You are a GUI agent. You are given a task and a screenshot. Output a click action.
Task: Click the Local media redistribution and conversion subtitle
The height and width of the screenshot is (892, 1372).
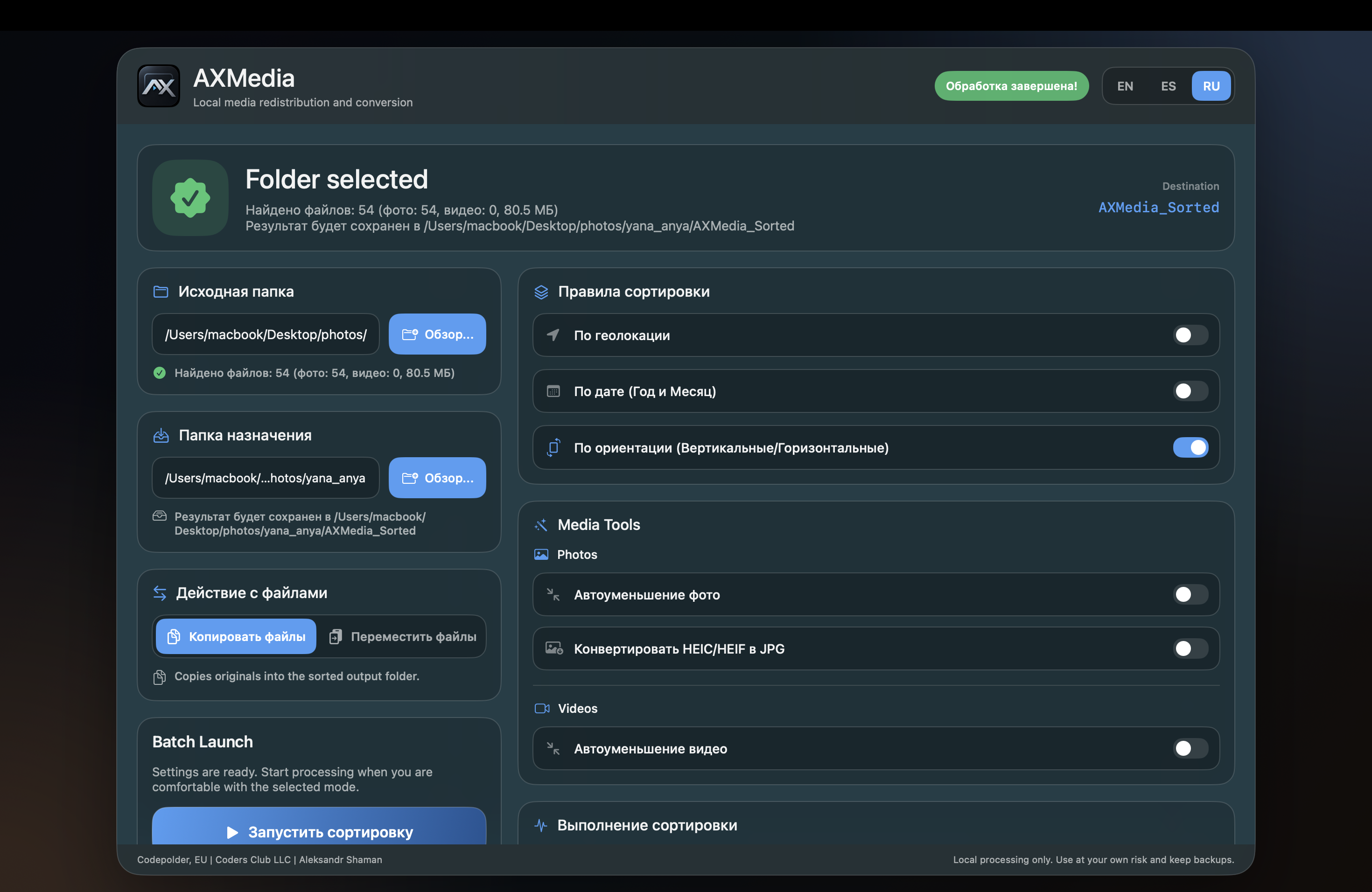coord(303,103)
